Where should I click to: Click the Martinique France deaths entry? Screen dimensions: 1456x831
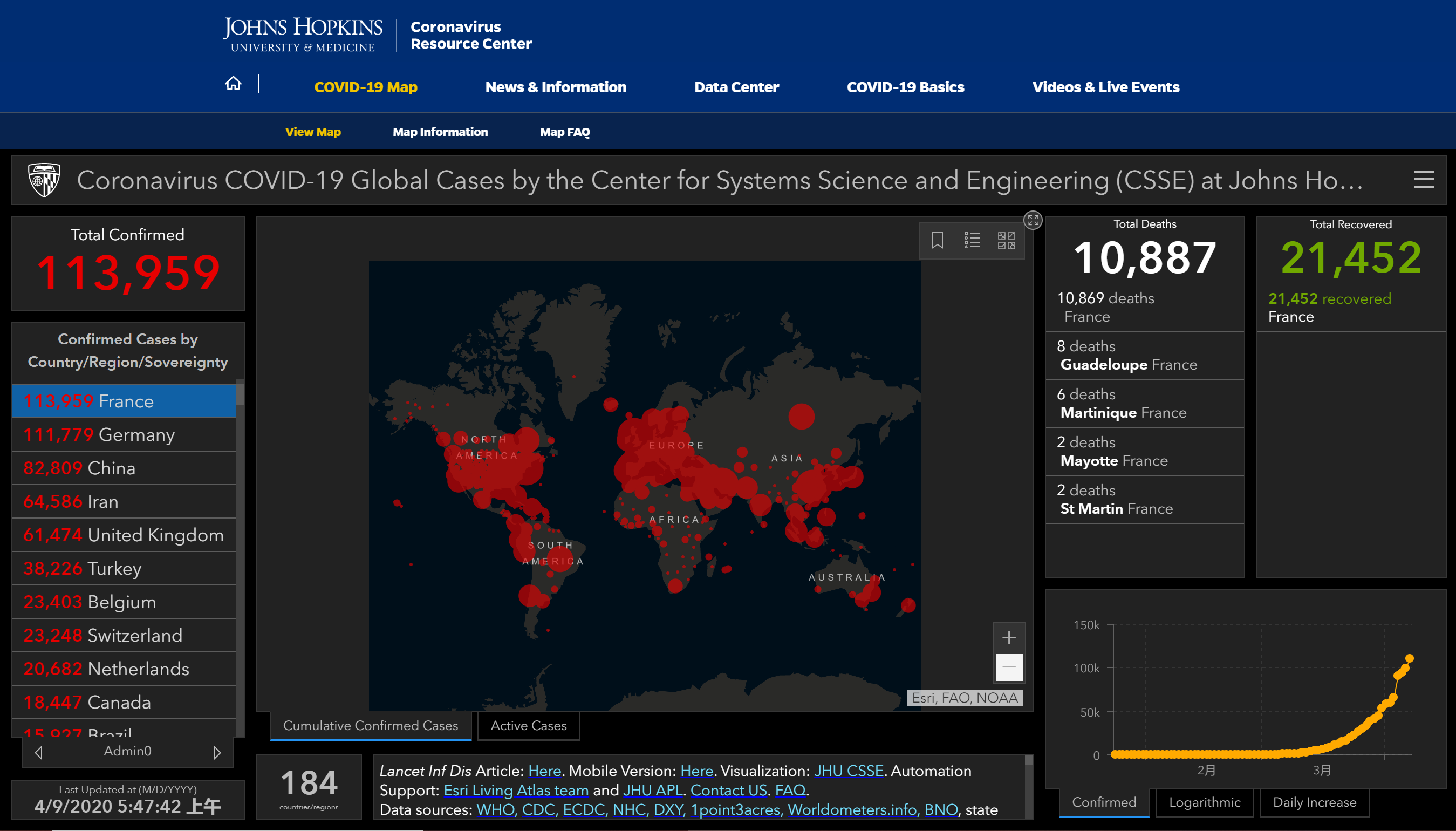1145,404
